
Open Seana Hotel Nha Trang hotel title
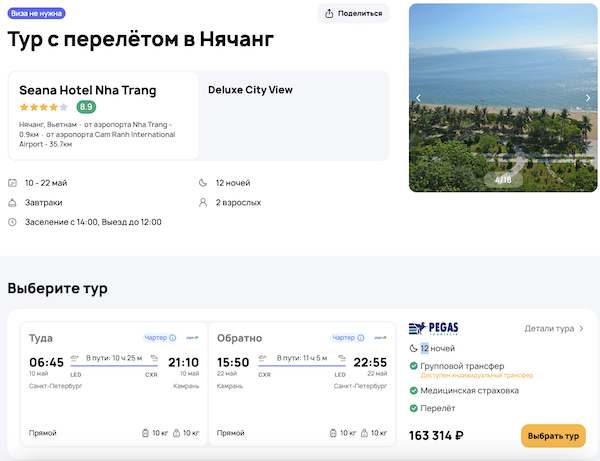point(87,90)
